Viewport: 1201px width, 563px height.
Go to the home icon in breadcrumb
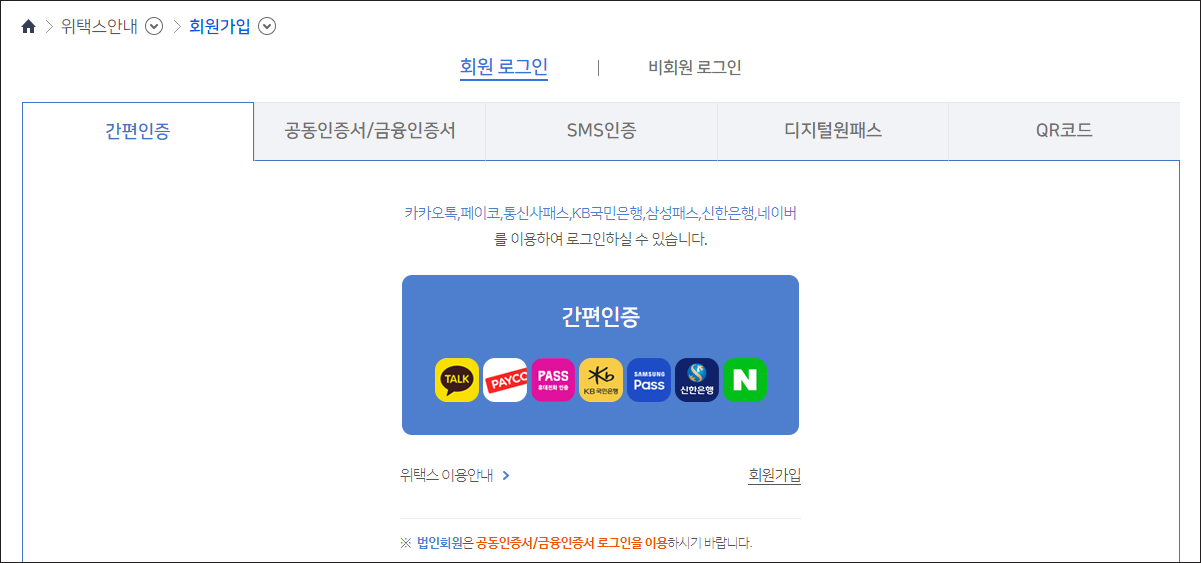28,27
